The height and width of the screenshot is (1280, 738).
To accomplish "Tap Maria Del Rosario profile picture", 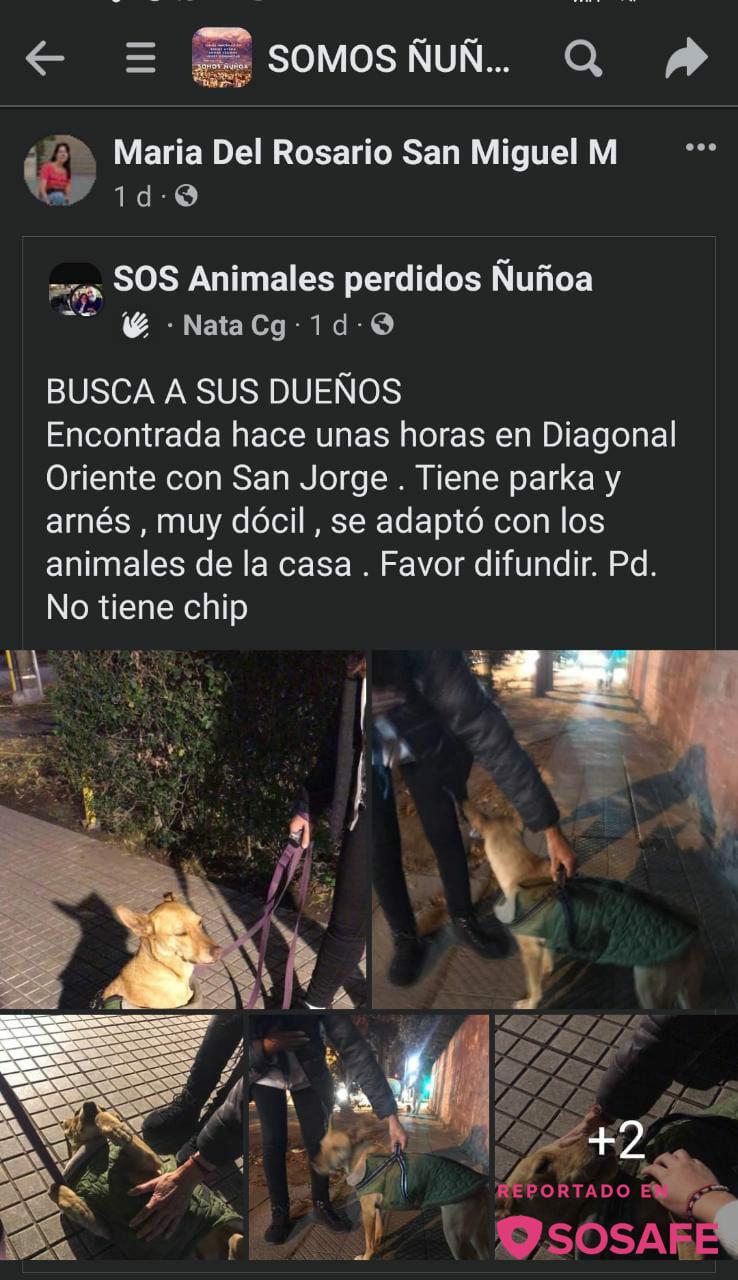I will (x=60, y=170).
